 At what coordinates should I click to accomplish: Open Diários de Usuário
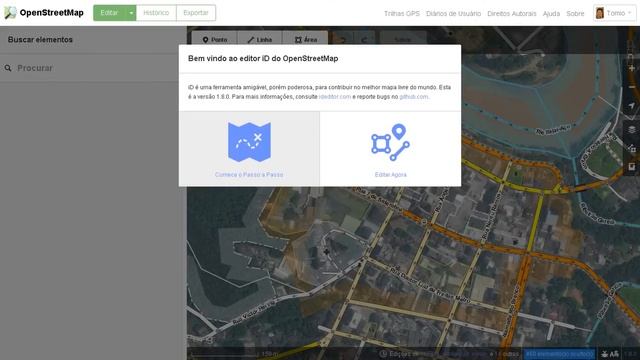453,13
